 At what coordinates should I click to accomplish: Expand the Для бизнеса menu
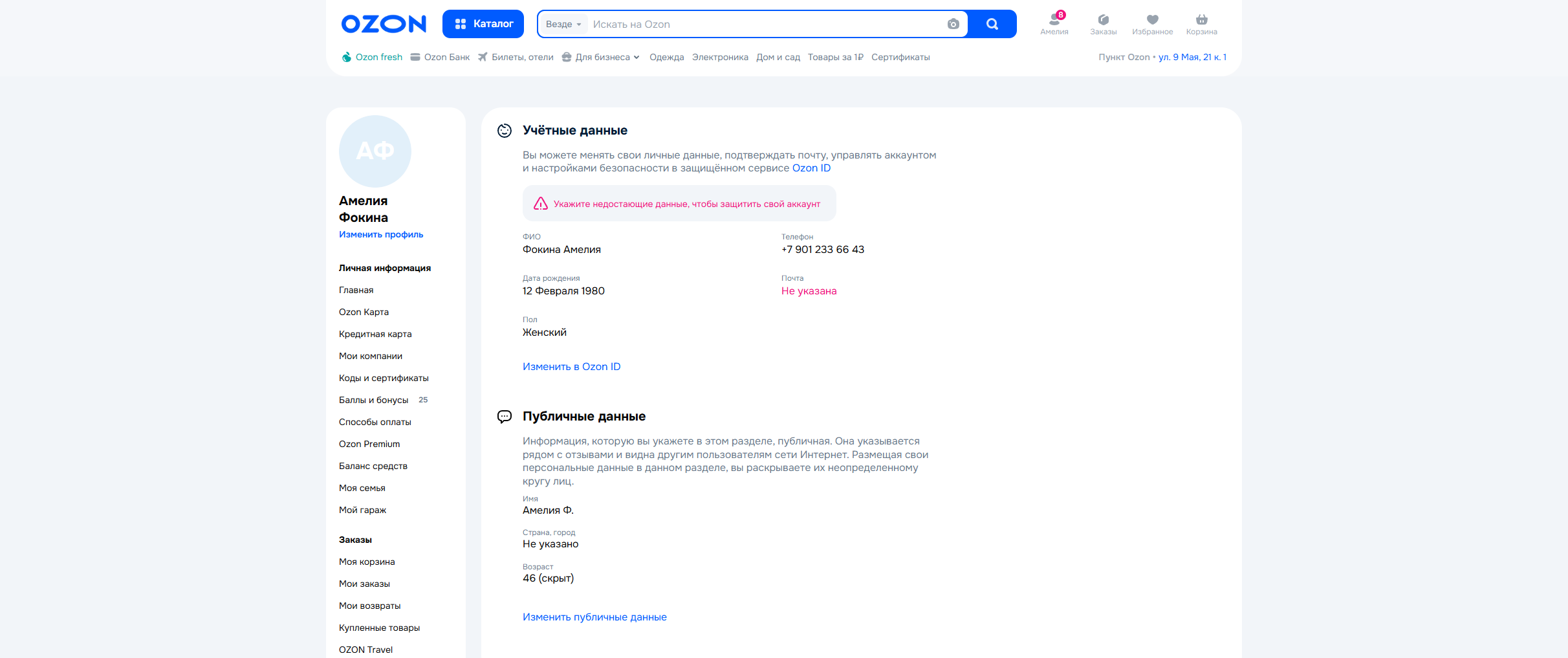coord(602,57)
